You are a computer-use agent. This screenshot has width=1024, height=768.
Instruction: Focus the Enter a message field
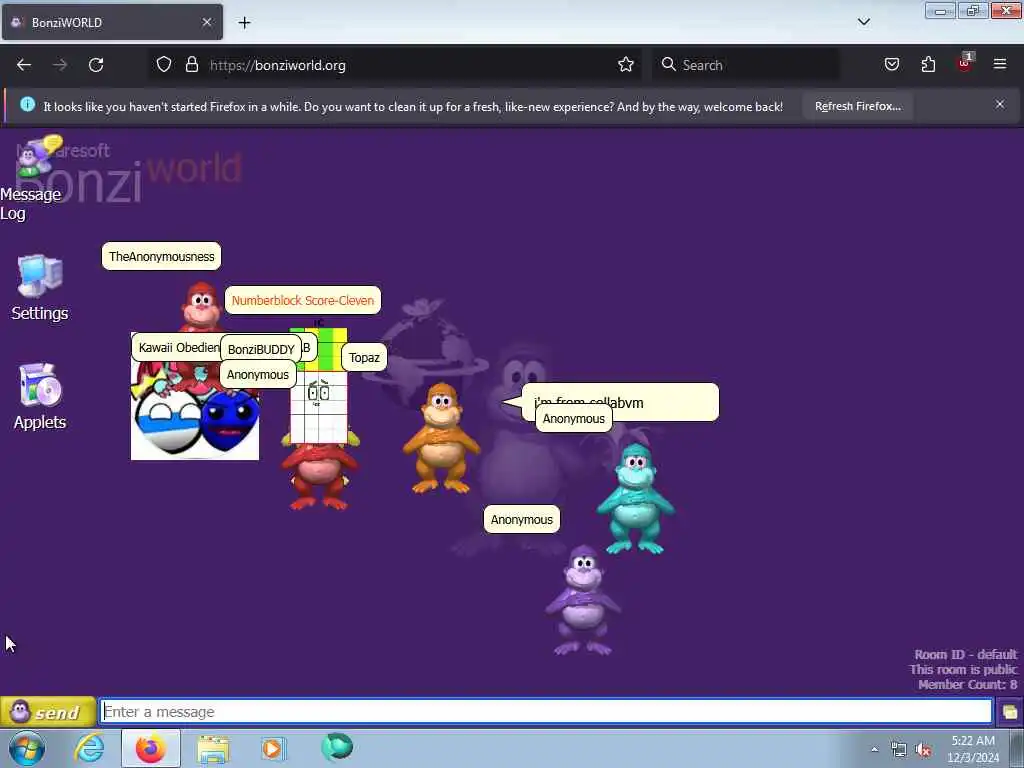click(x=546, y=711)
